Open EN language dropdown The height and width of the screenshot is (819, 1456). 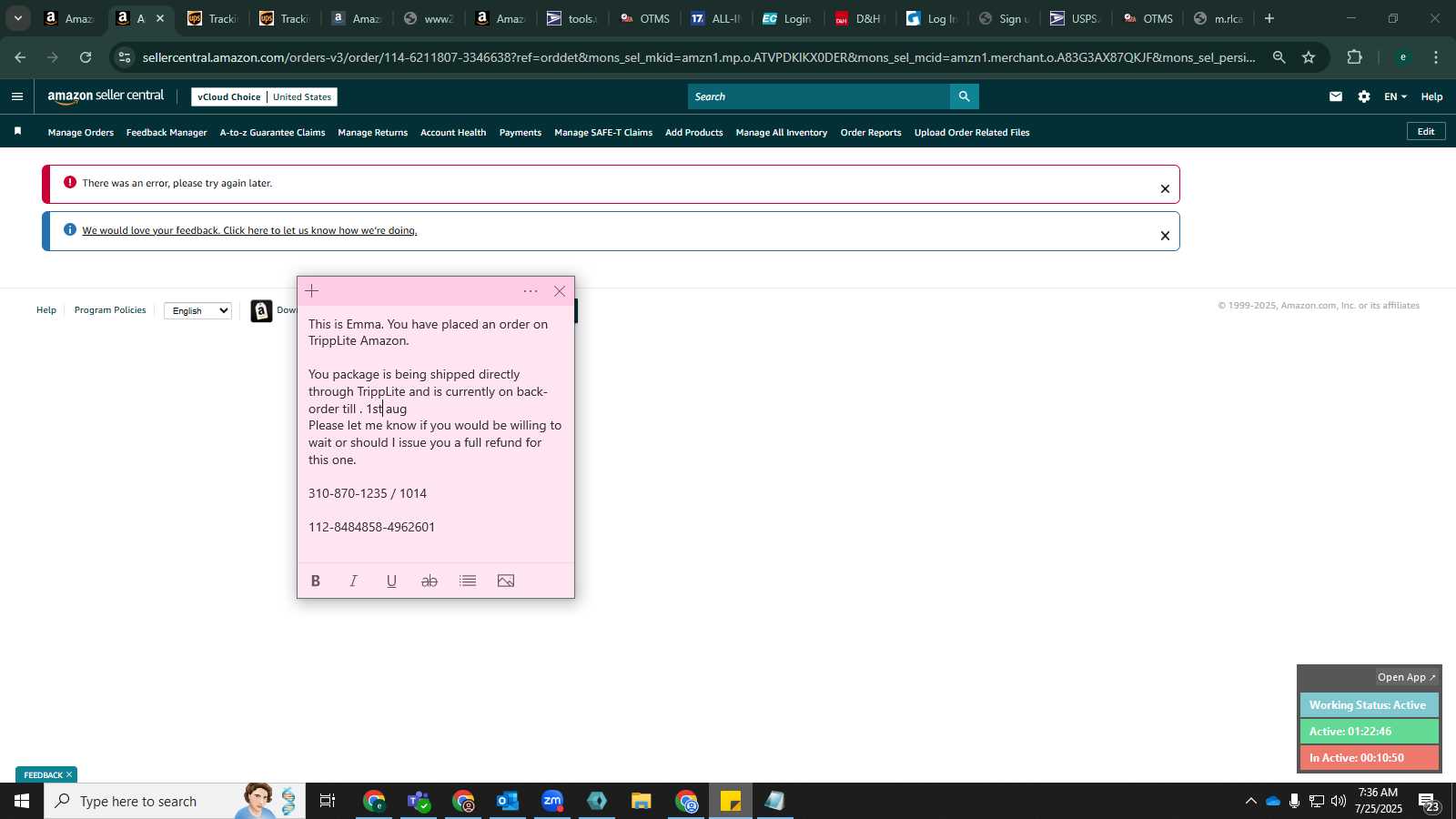1396,96
